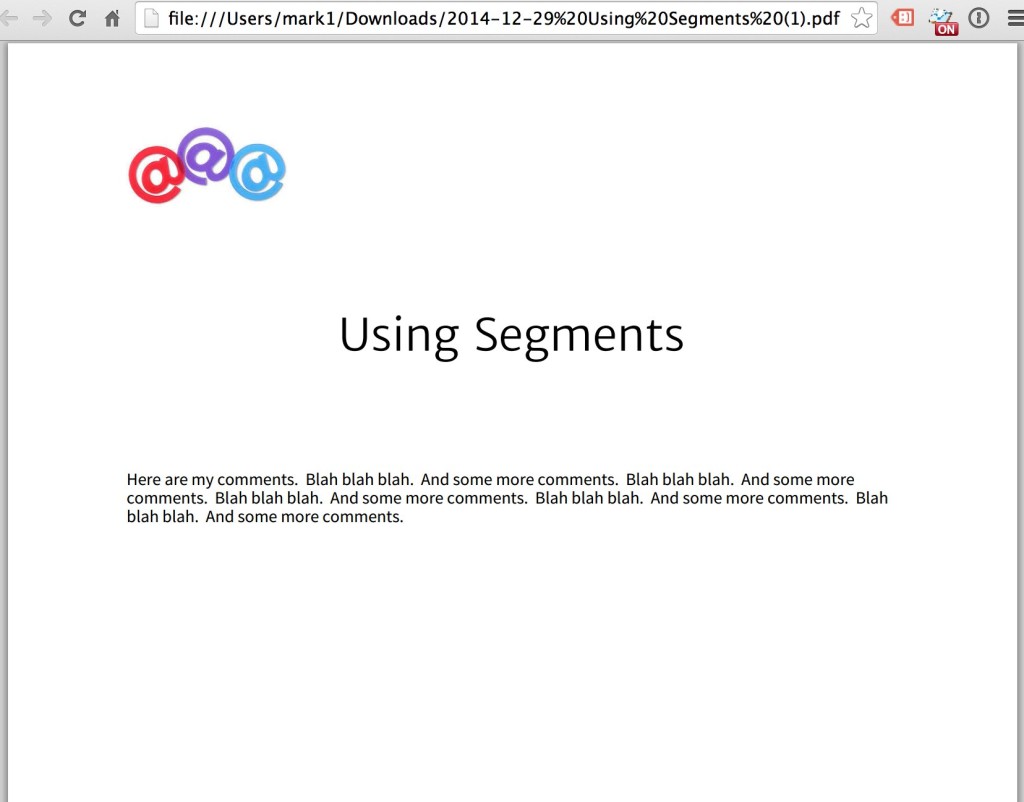Click the browser back arrow

point(10,18)
